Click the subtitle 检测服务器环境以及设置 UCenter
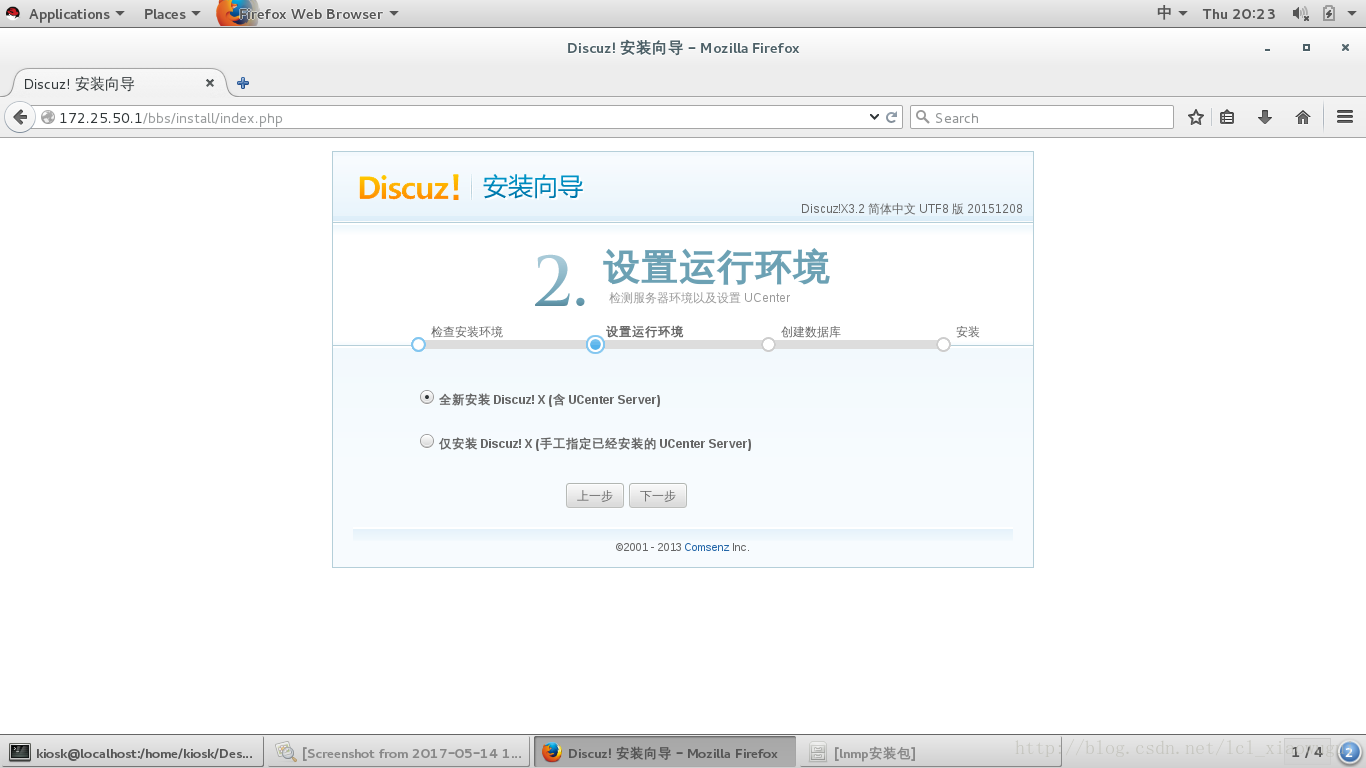Viewport: 1366px width, 768px height. point(700,298)
